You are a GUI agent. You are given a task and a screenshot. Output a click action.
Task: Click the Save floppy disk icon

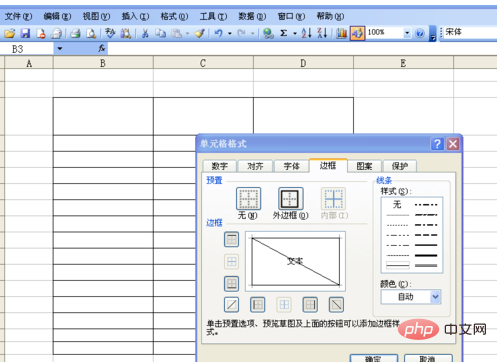click(25, 33)
